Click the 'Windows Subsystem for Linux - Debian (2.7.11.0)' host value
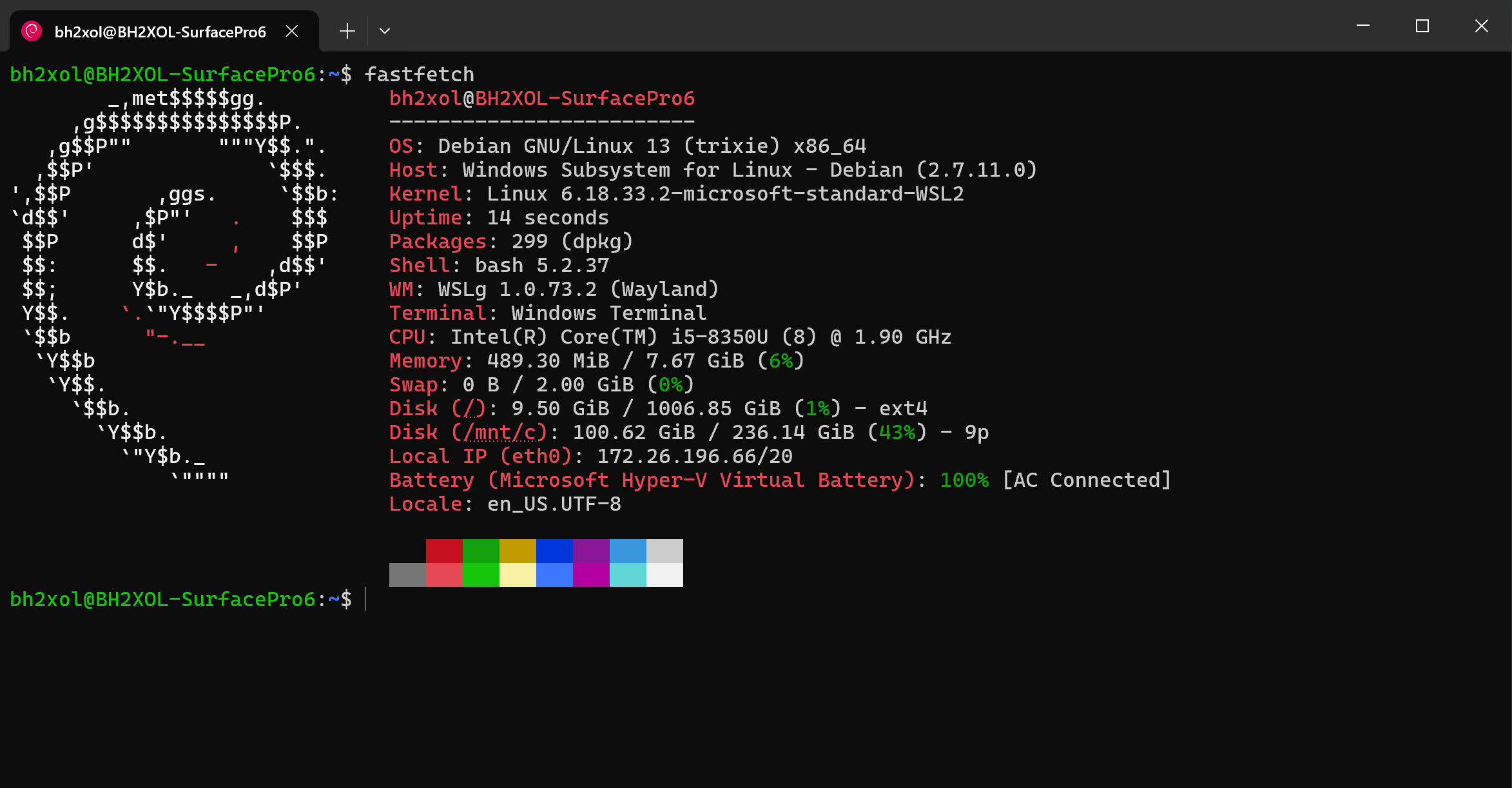 pos(750,170)
